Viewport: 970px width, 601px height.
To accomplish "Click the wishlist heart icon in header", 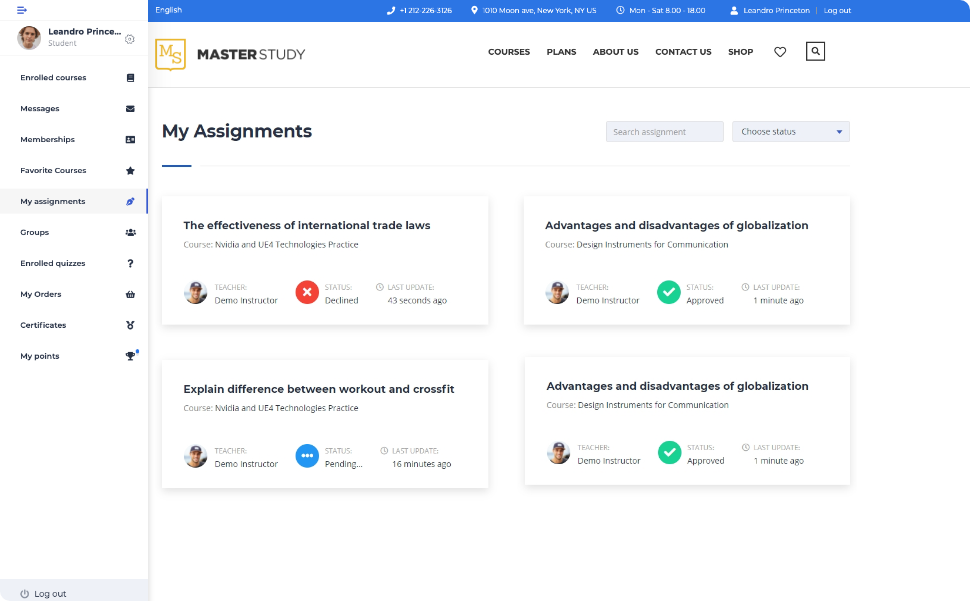I will tap(780, 52).
